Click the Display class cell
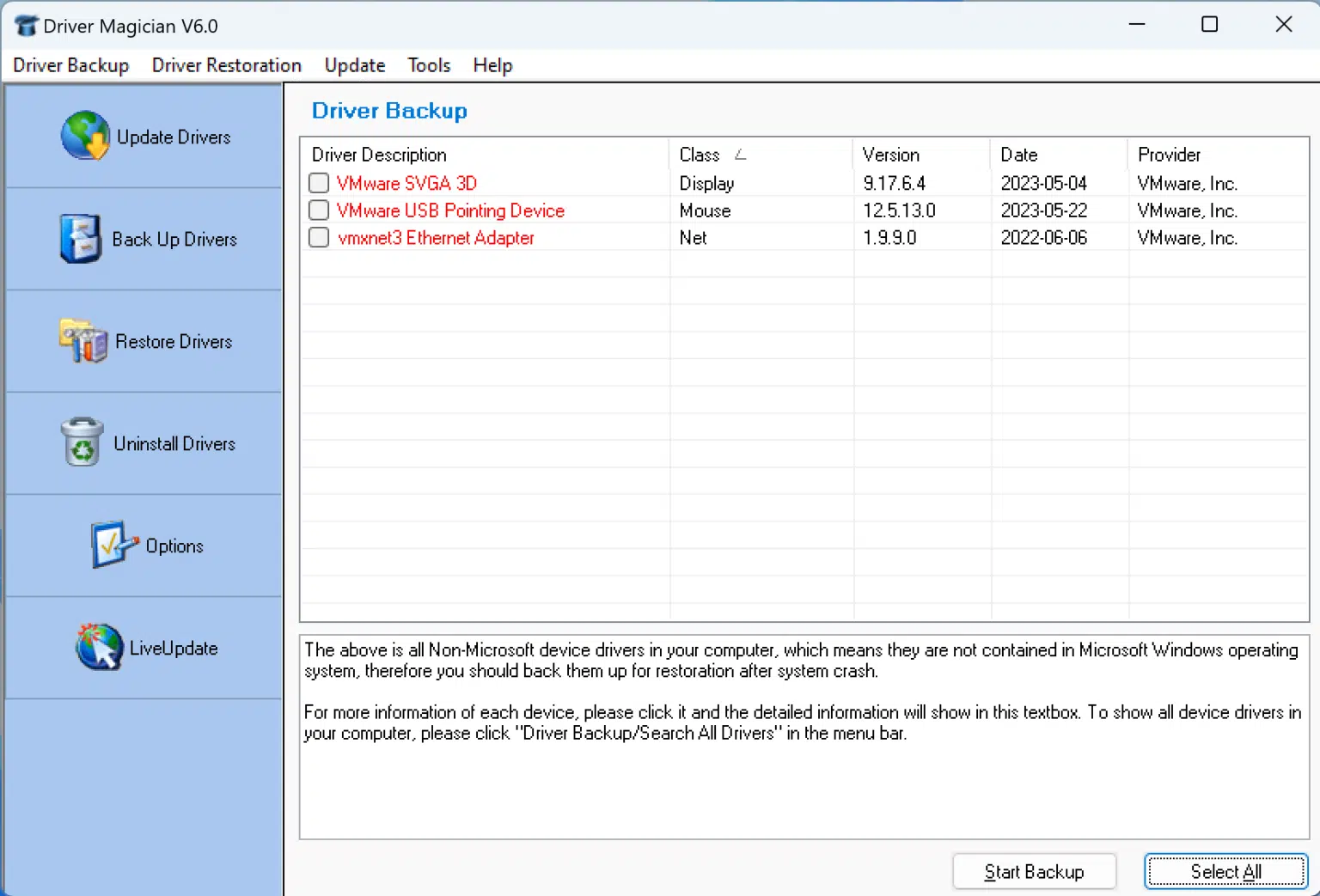 pyautogui.click(x=706, y=183)
